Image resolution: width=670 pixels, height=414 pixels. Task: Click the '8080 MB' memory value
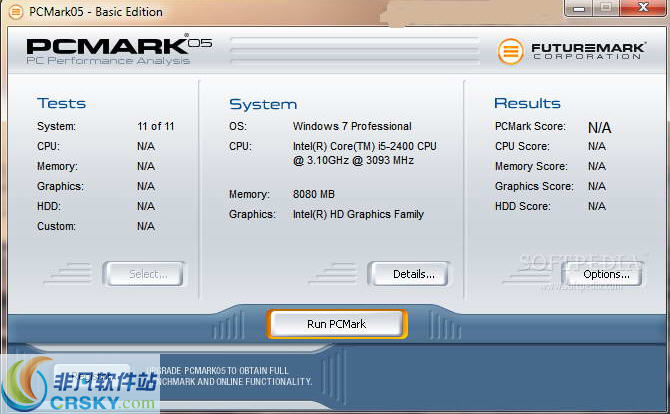(314, 194)
